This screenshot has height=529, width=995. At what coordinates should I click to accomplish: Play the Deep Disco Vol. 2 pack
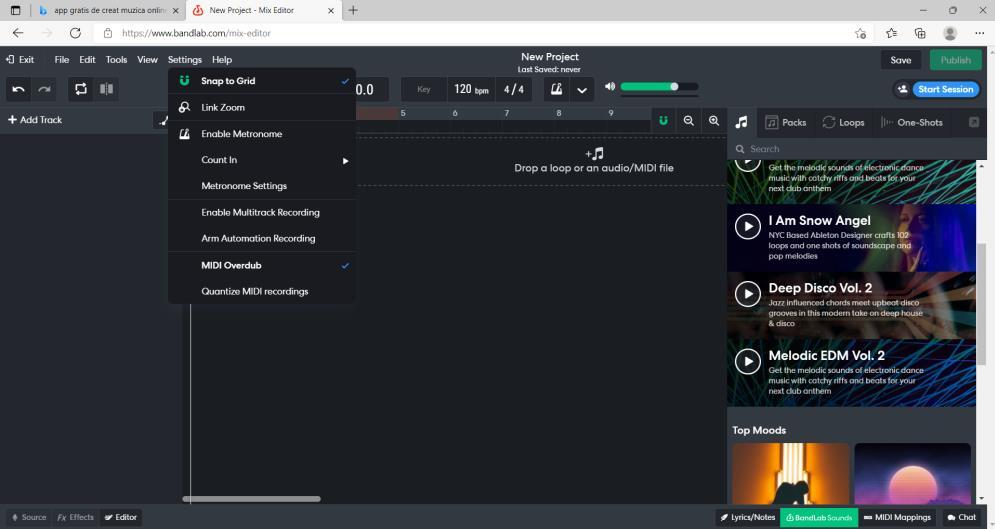tap(748, 294)
